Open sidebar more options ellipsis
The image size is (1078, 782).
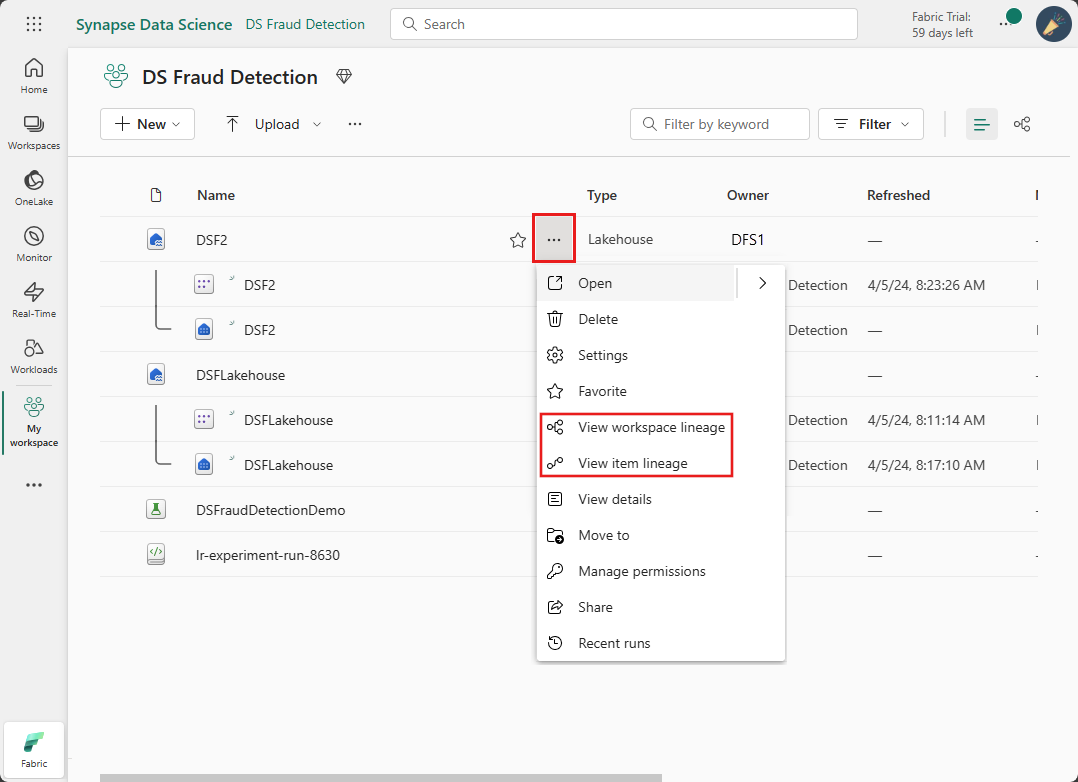click(x=34, y=485)
